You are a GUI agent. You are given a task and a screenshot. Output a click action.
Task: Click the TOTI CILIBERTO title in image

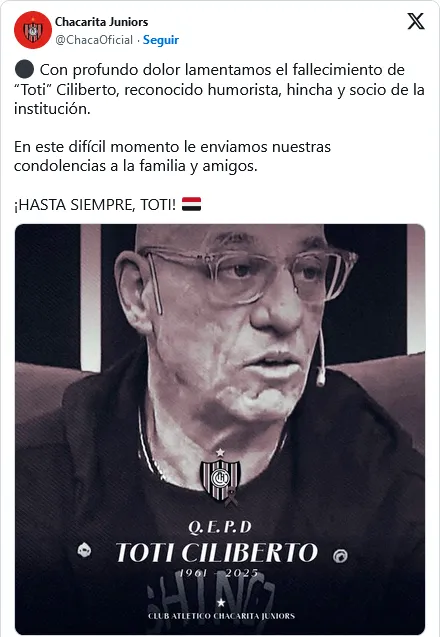[x=217, y=552]
